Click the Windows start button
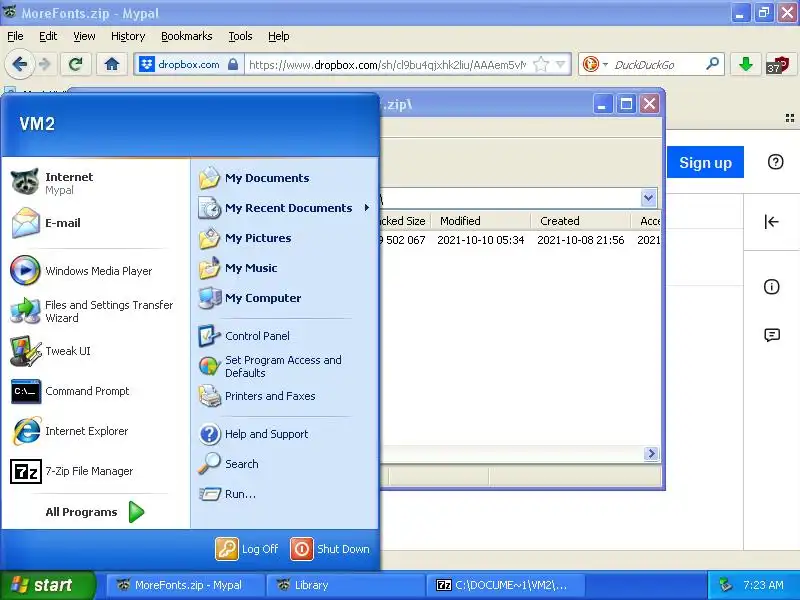Viewport: 800px width, 600px height. pos(47,585)
